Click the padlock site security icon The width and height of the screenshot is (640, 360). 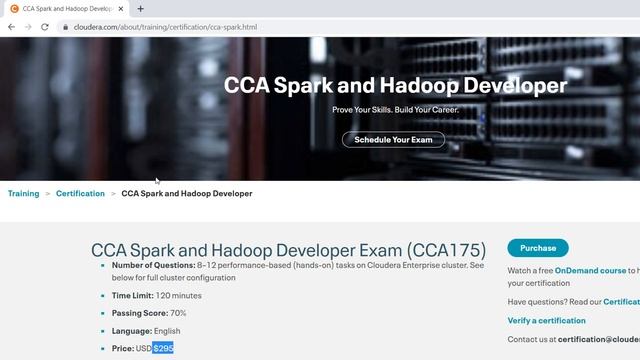point(65,27)
